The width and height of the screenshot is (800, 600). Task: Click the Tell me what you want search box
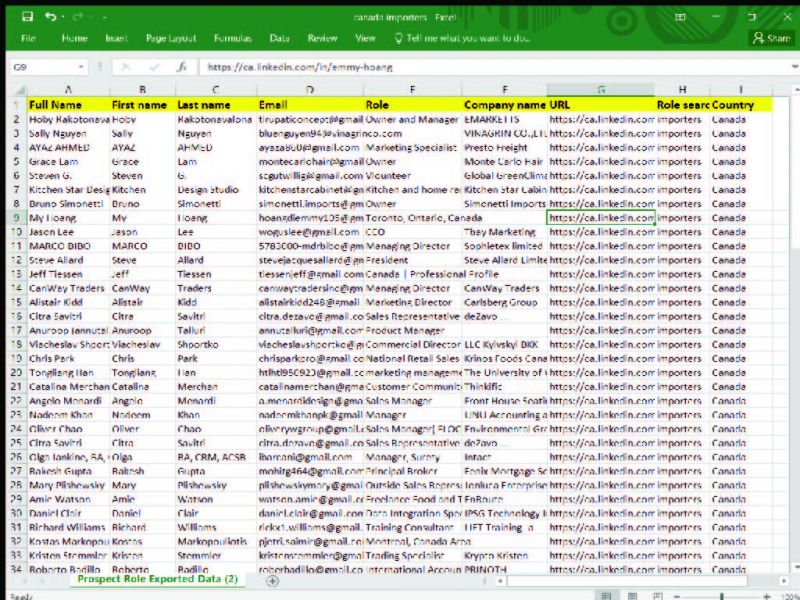(x=468, y=38)
